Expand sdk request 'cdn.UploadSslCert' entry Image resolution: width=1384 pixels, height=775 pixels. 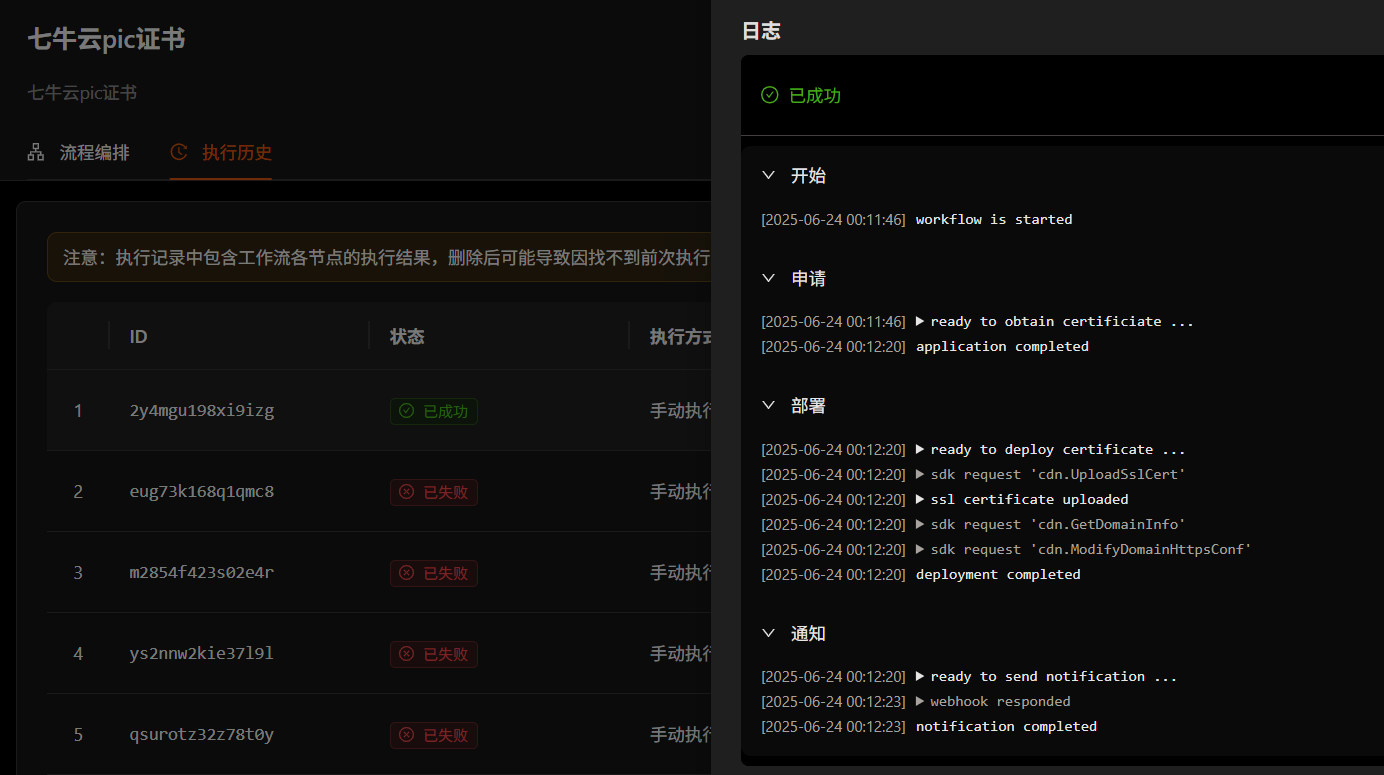[x=920, y=475]
